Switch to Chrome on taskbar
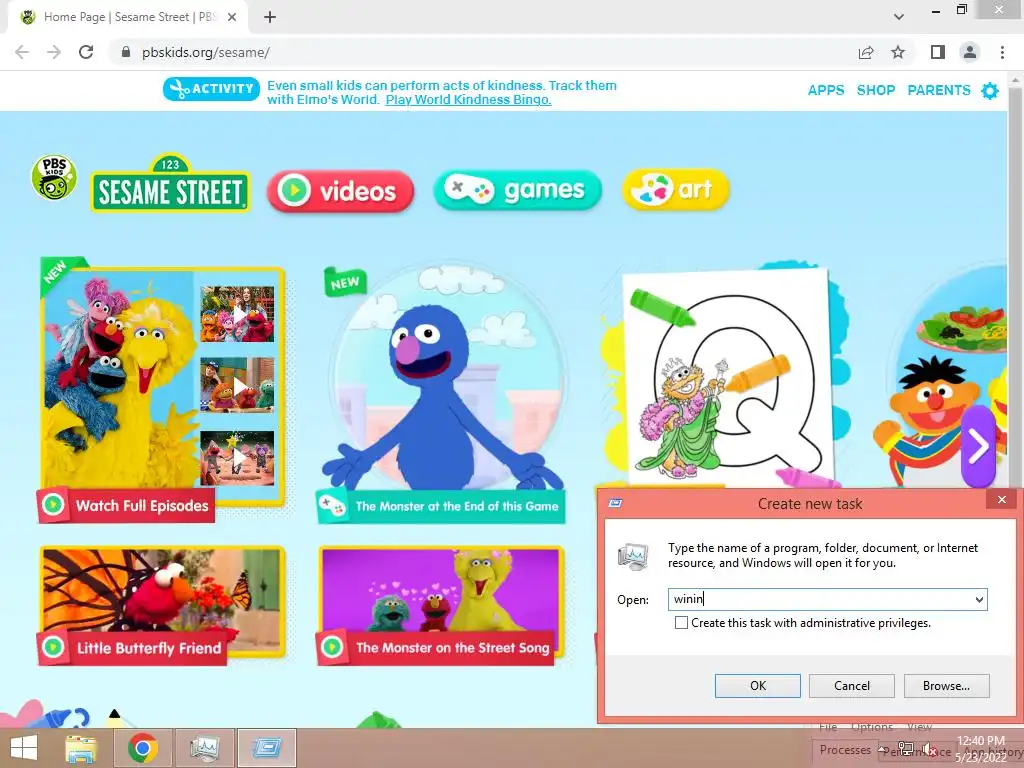 tap(142, 748)
